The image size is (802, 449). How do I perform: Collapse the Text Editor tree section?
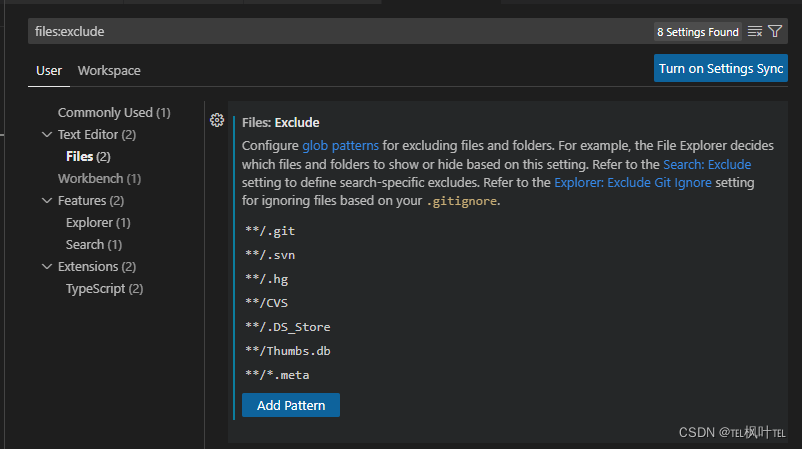coord(47,134)
